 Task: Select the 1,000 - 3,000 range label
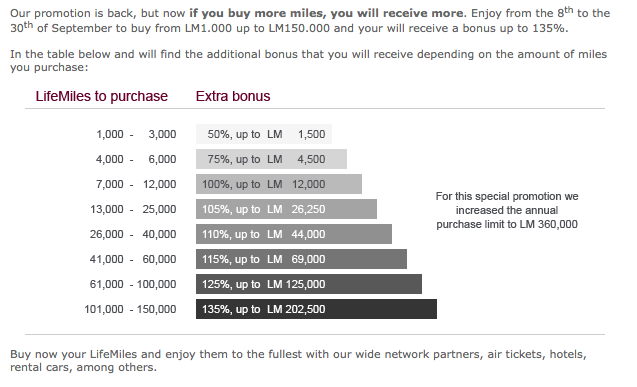(x=136, y=134)
